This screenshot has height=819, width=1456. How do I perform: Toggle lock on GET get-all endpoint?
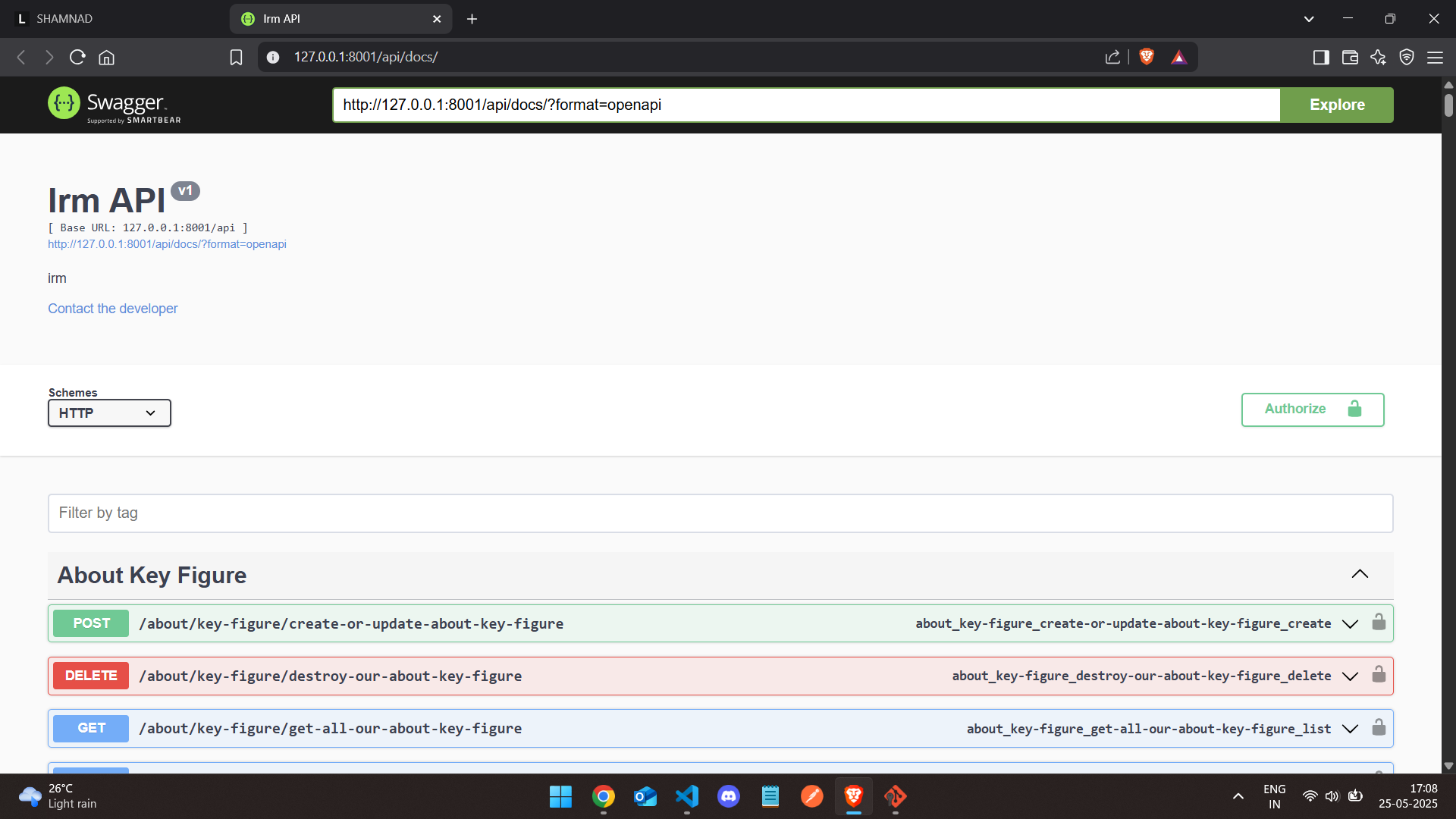tap(1379, 727)
